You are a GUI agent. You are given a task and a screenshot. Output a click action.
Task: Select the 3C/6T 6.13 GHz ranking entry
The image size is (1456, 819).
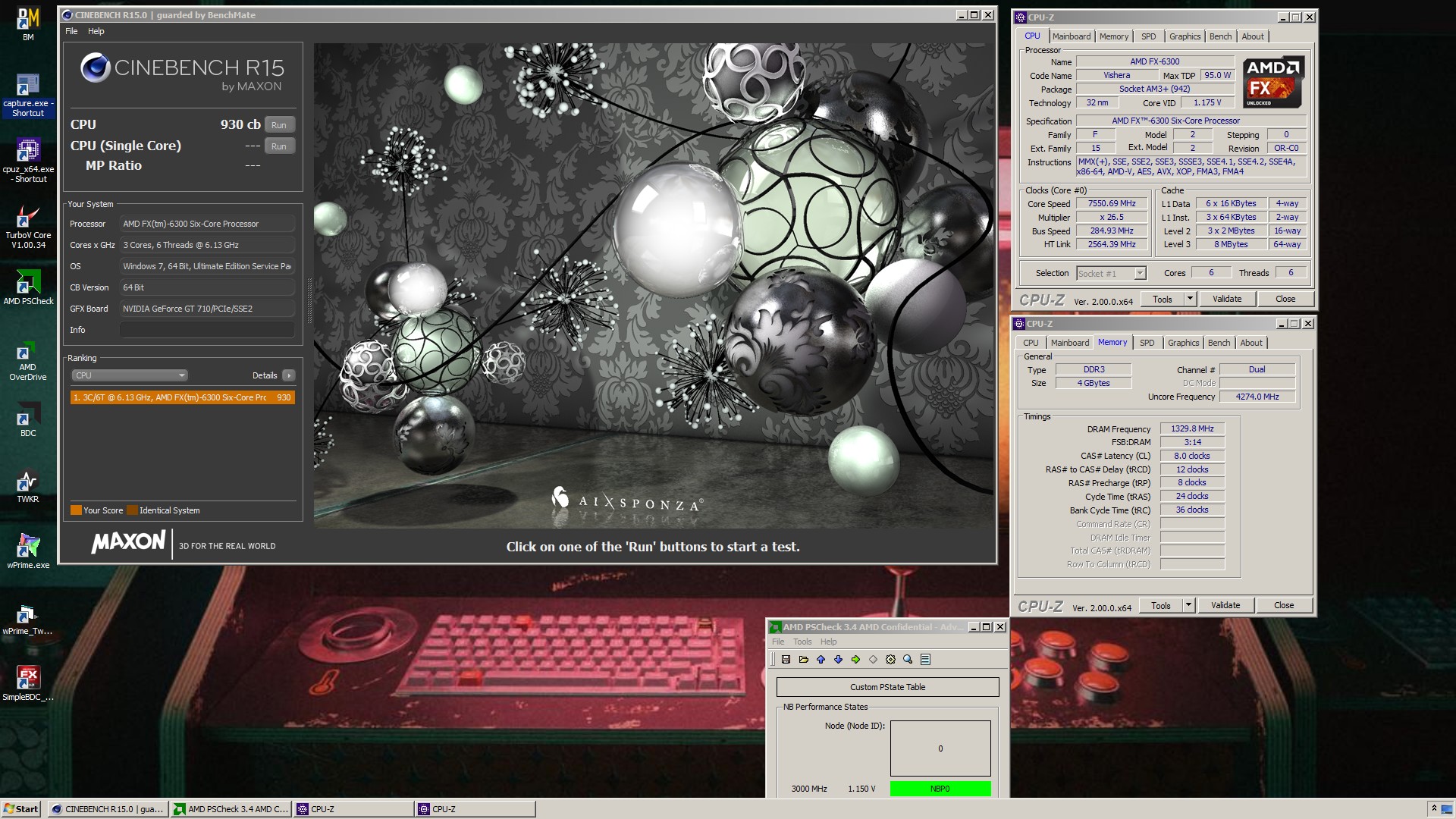182,397
